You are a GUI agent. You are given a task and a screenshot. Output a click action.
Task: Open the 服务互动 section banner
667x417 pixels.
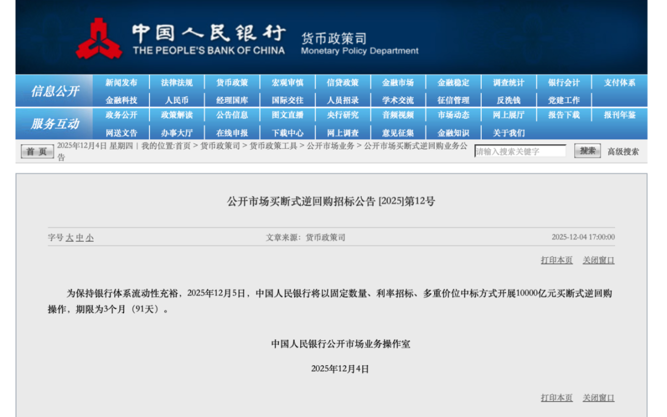pos(55,124)
